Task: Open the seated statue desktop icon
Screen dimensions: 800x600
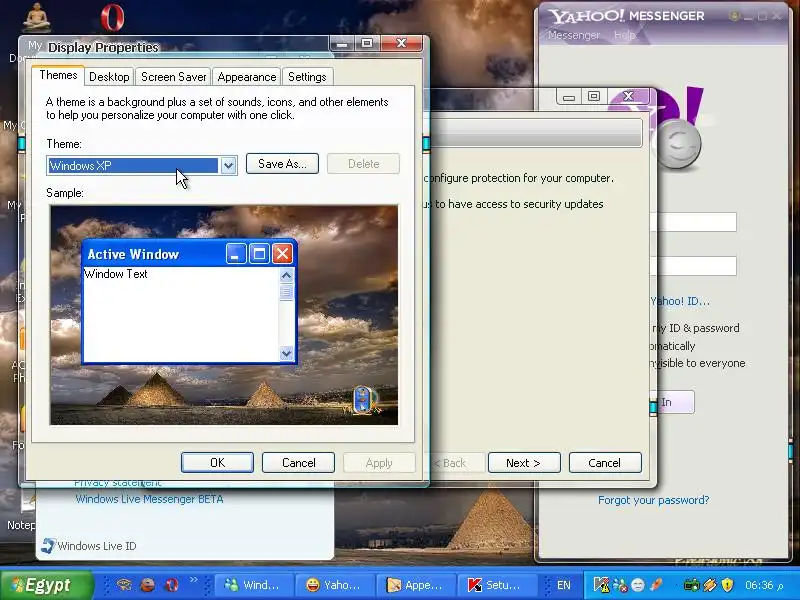Action: (37, 17)
